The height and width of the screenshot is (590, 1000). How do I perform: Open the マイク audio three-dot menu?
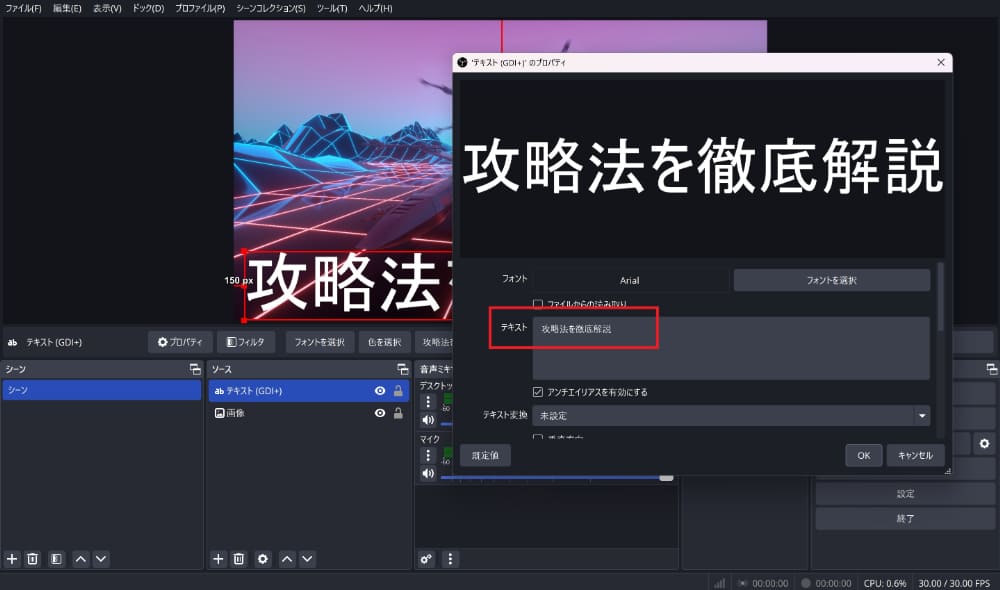[x=428, y=455]
